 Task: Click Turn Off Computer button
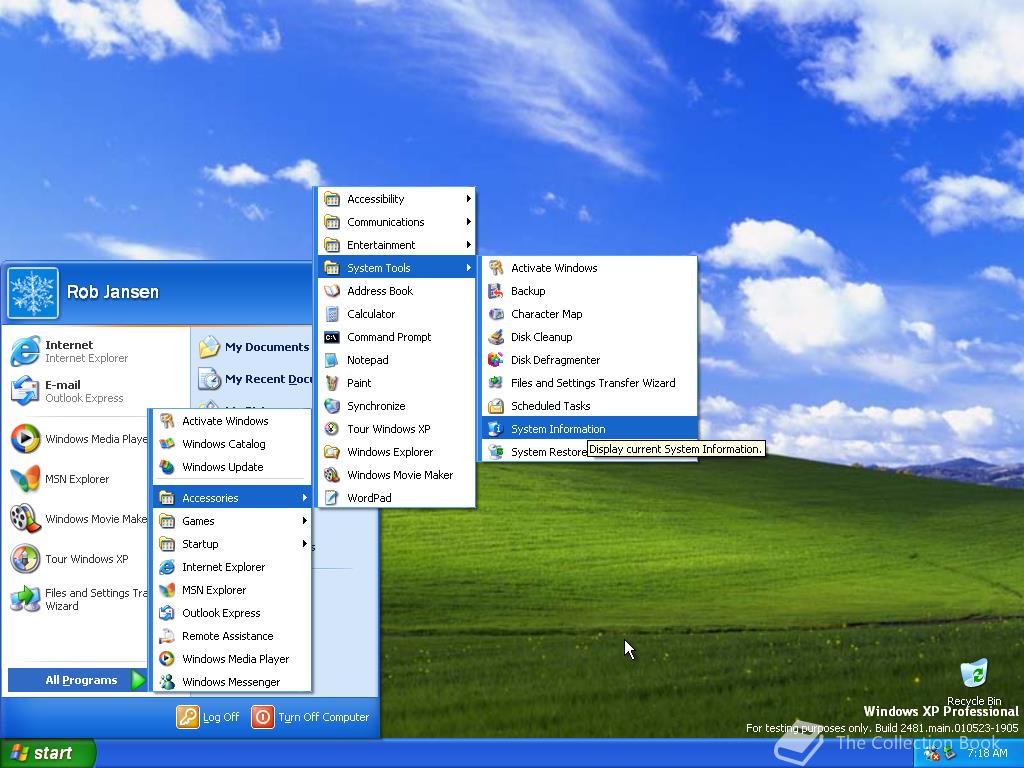311,717
